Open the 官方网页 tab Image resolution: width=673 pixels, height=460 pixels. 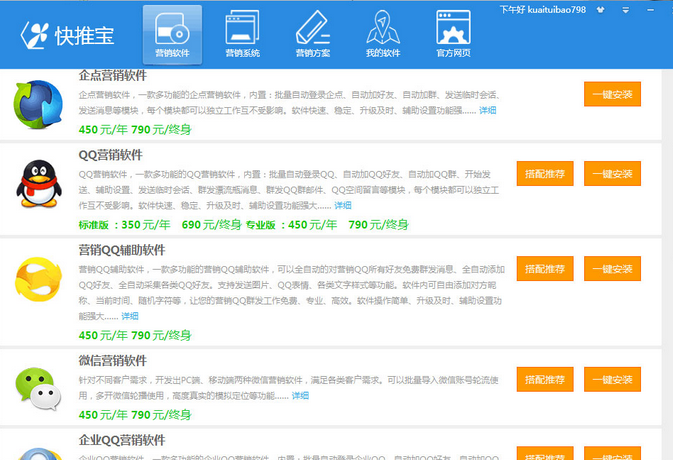click(x=453, y=35)
